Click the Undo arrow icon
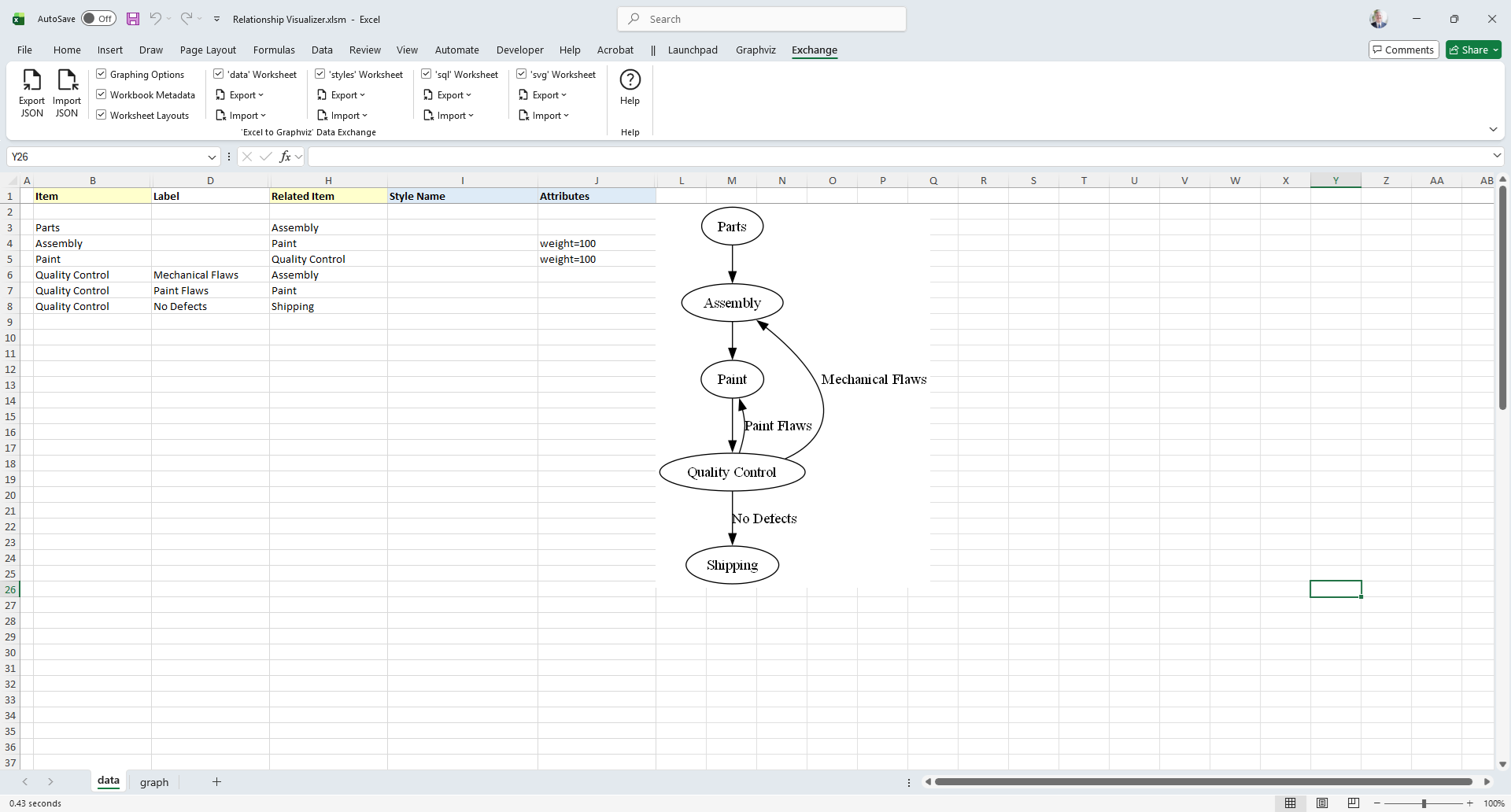Screen dimensions: 1511x812 pyautogui.click(x=156, y=19)
